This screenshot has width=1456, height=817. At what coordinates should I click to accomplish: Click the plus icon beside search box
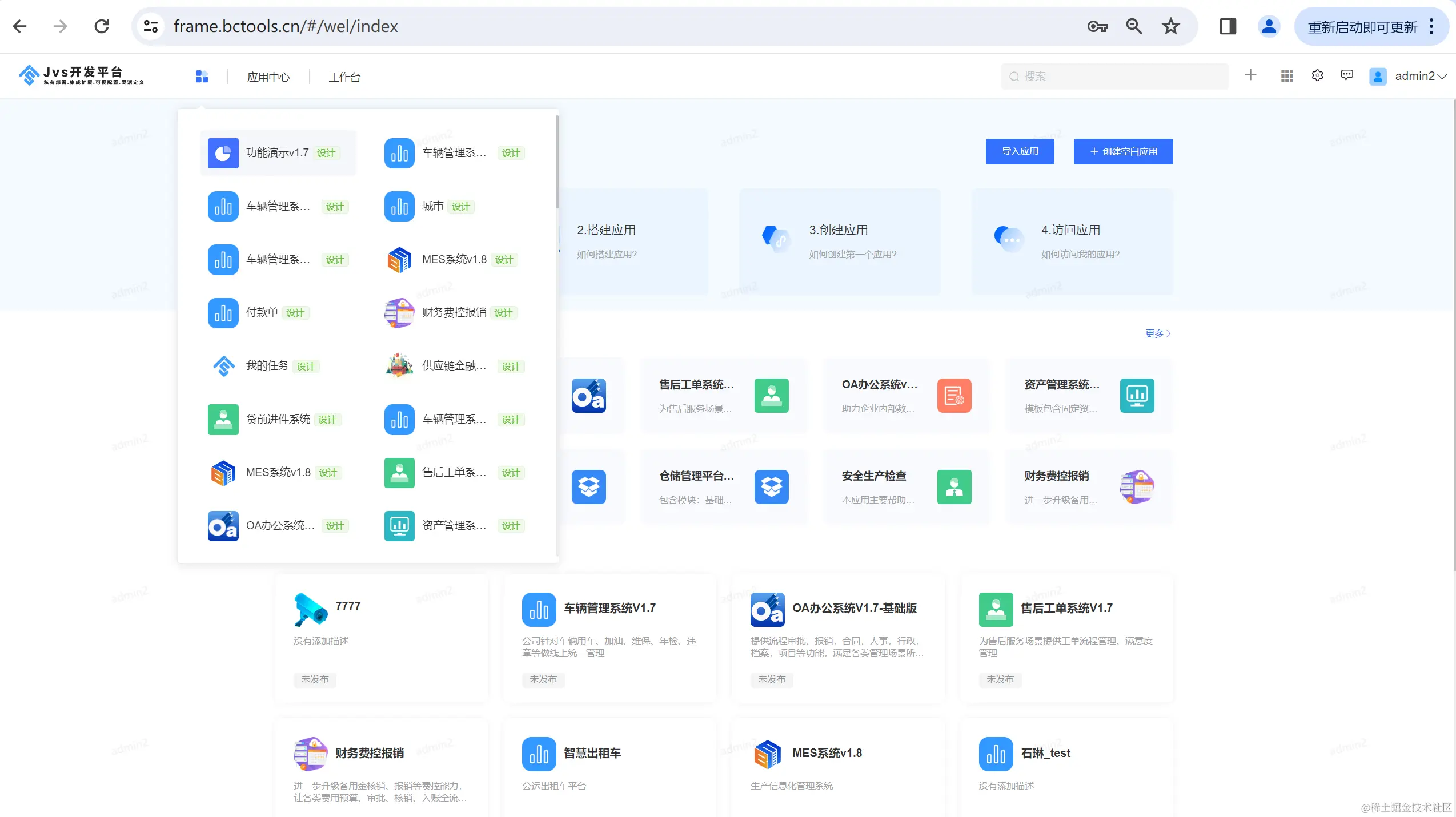[x=1250, y=75]
